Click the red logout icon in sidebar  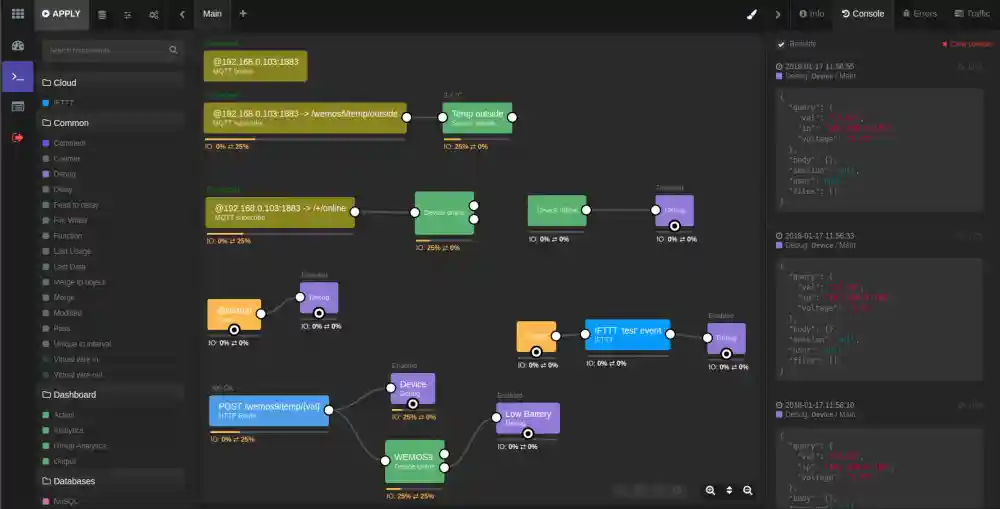[17, 137]
